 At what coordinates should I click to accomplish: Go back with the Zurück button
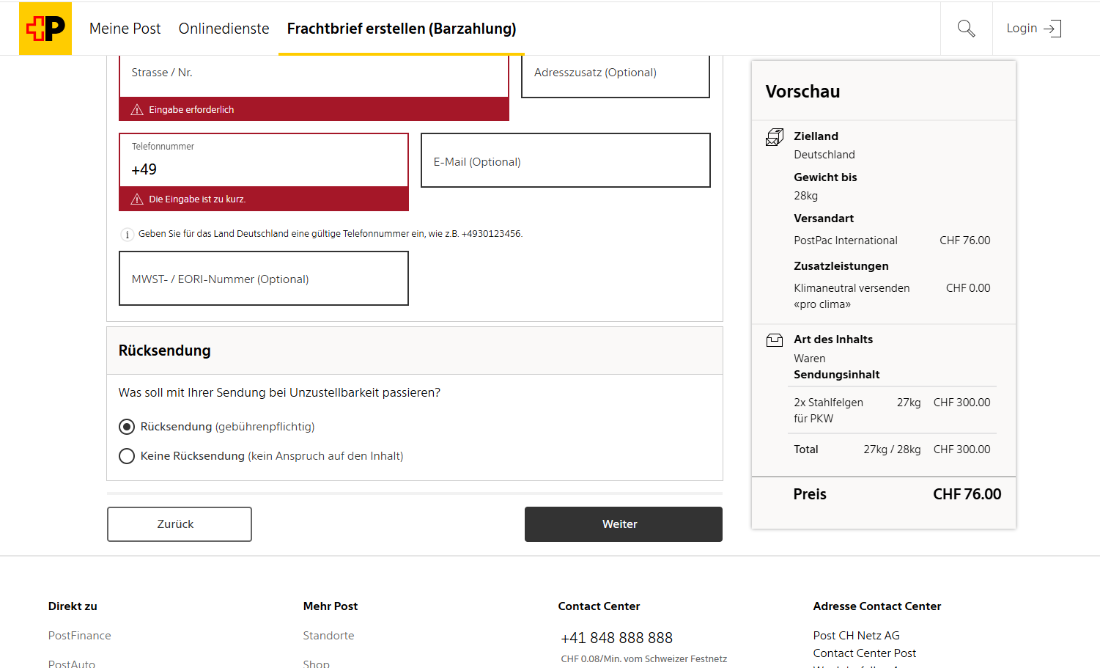tap(180, 524)
